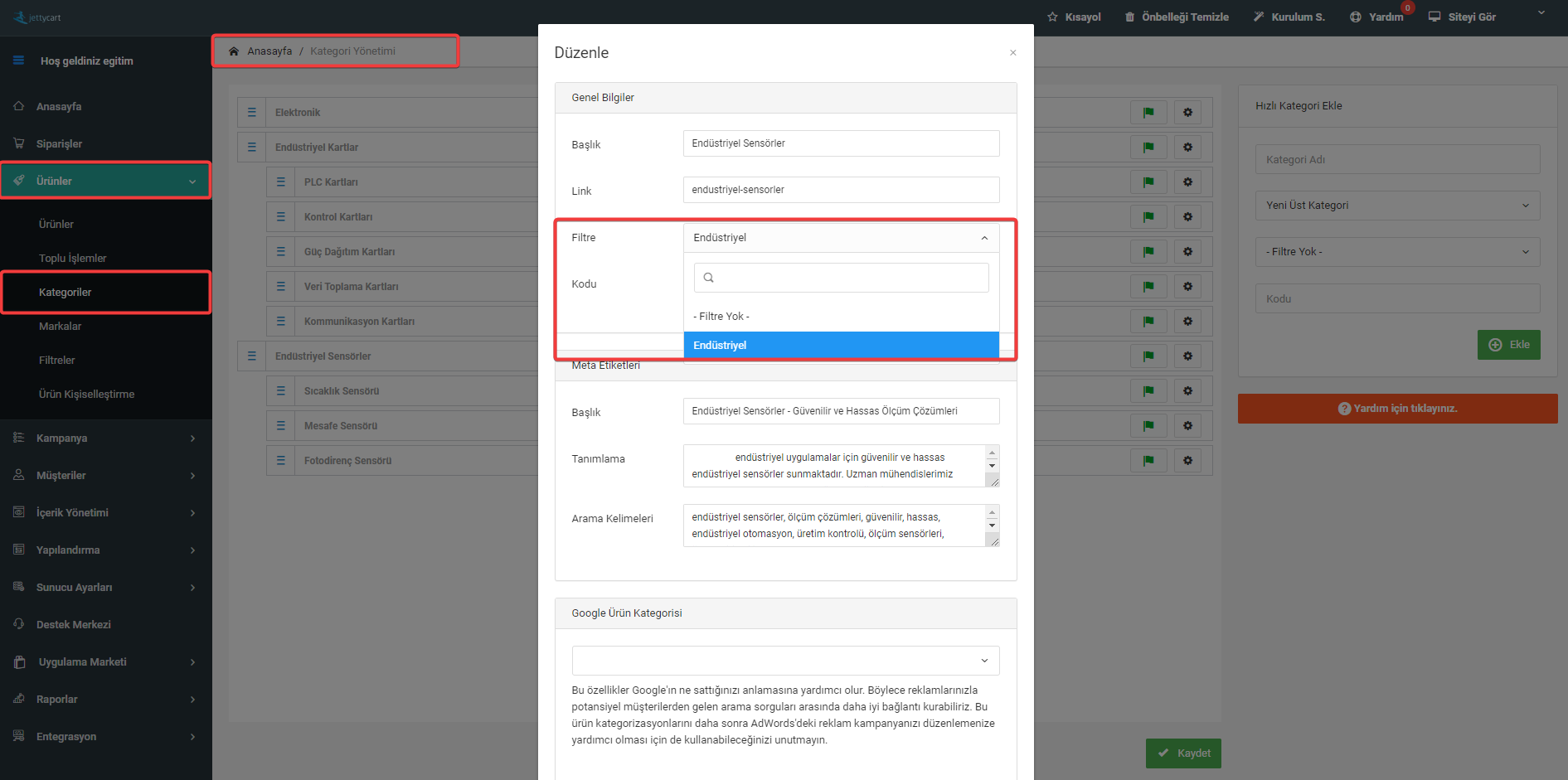1568x780 pixels.
Task: Click the green flag icon in the Fotodirenç Sensörü row
Action: 1148,461
